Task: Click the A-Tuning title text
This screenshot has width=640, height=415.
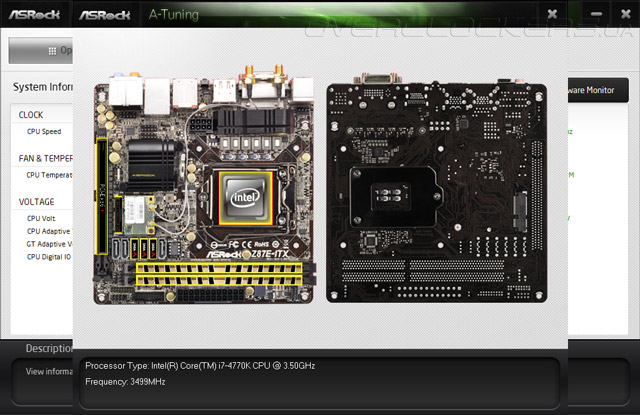Action: (x=174, y=15)
